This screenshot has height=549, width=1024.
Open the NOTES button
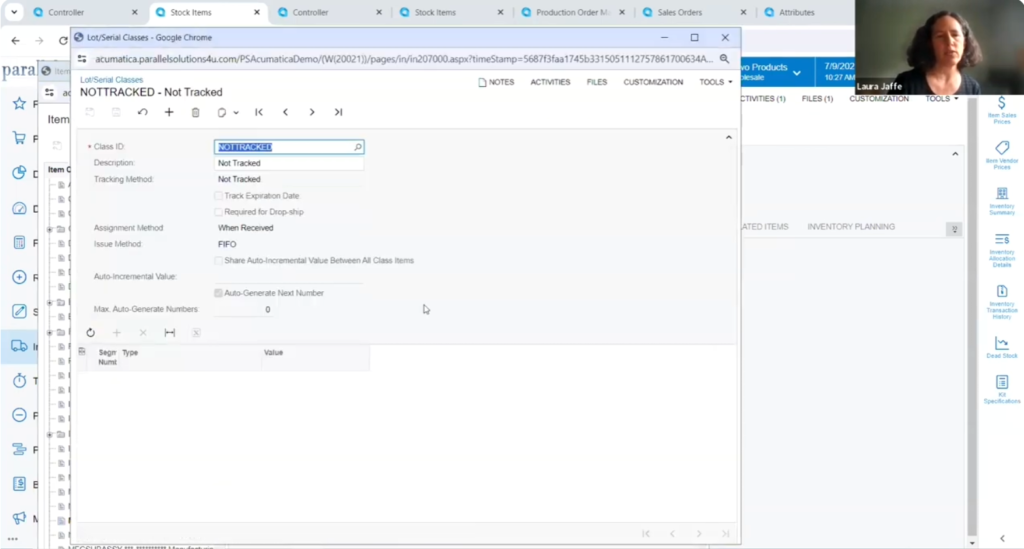pyautogui.click(x=496, y=82)
